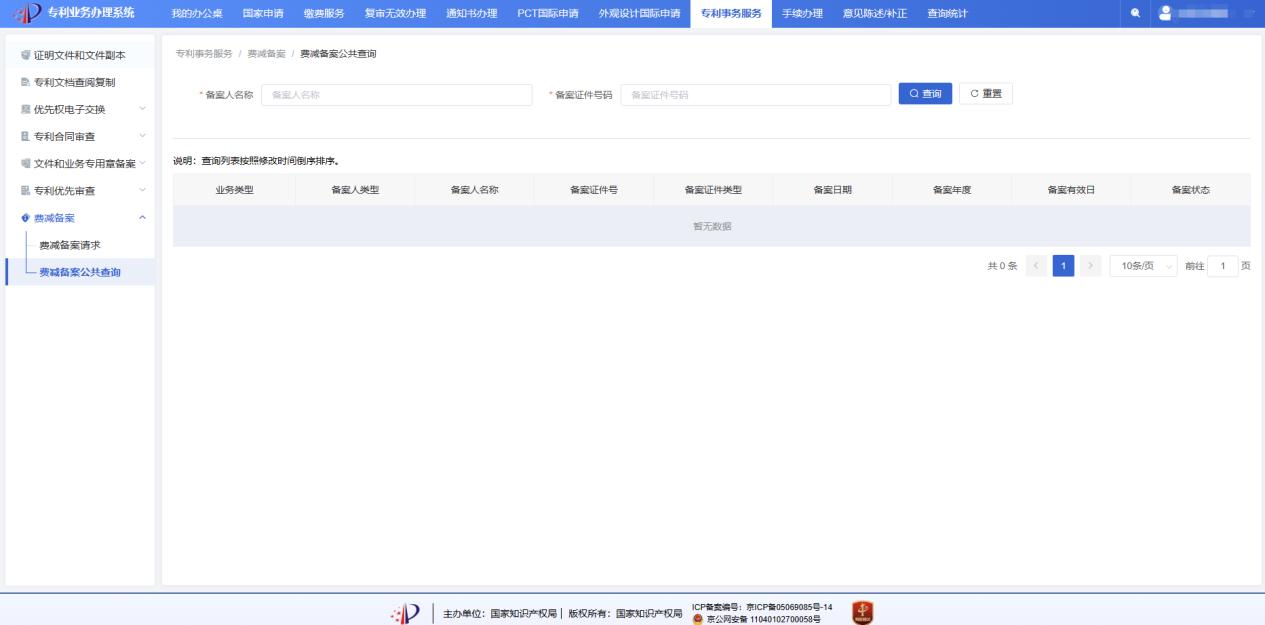This screenshot has height=625, width=1265.
Task: Click the icon beside 证明文件和文件副本
Action: [25, 53]
